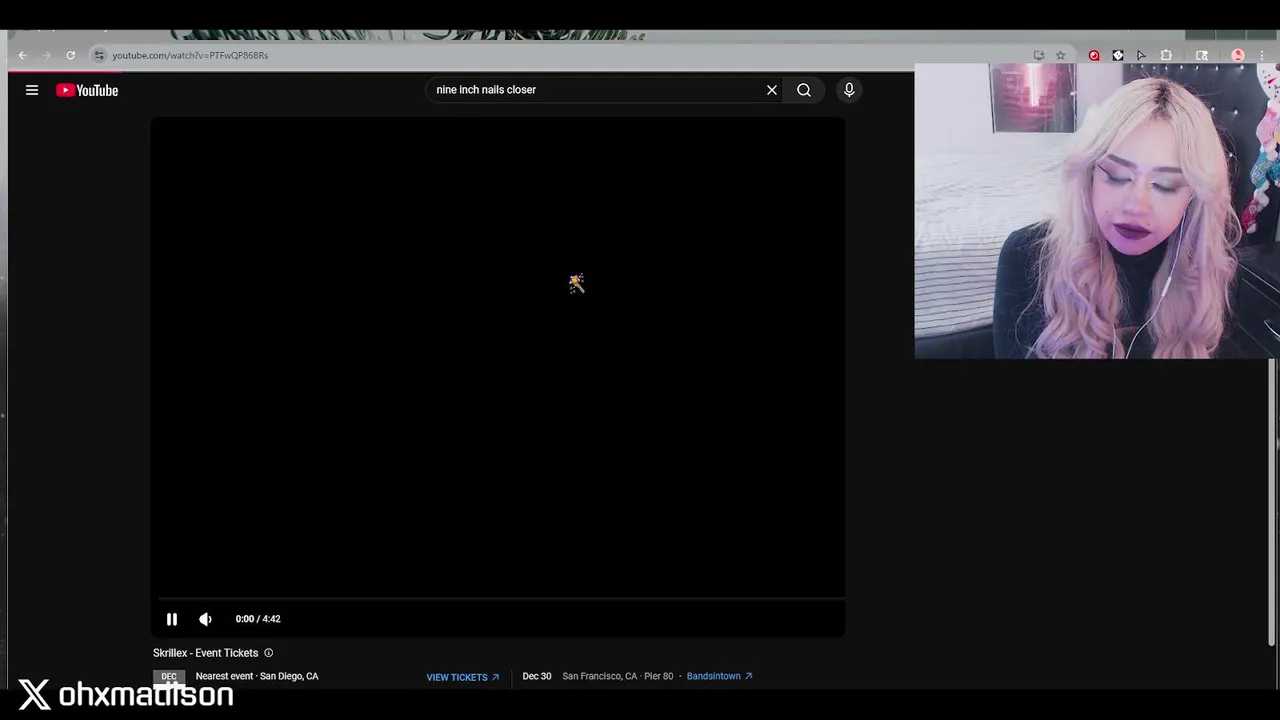Search with your voice microphone

(x=849, y=90)
